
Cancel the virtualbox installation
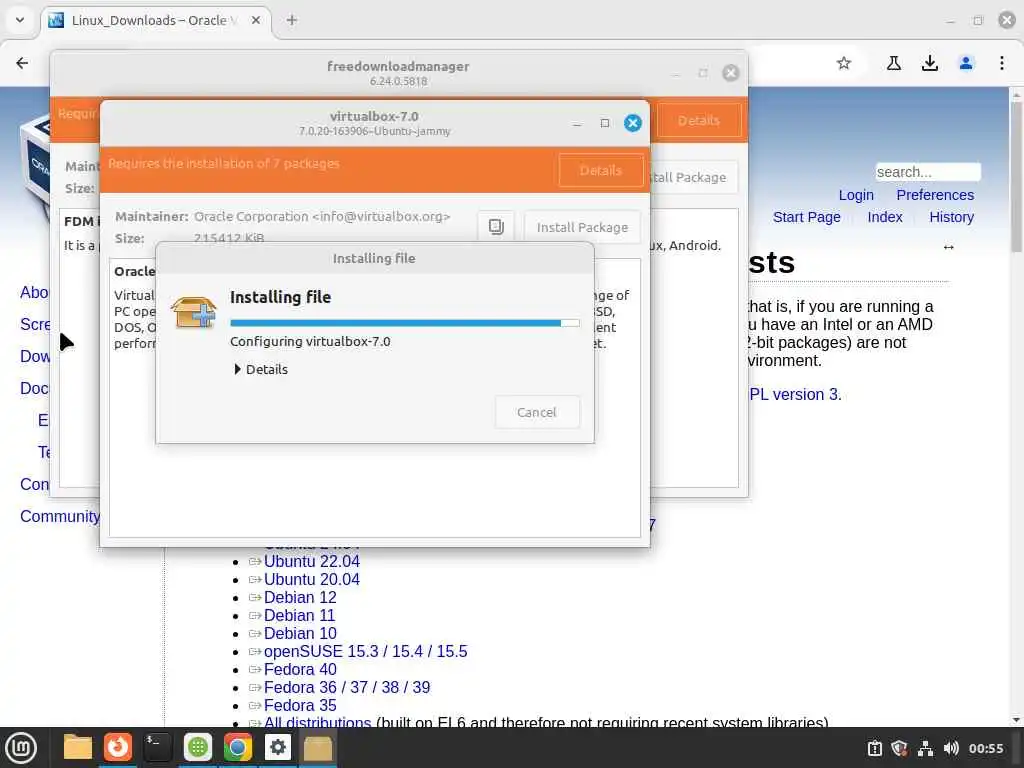click(x=537, y=412)
